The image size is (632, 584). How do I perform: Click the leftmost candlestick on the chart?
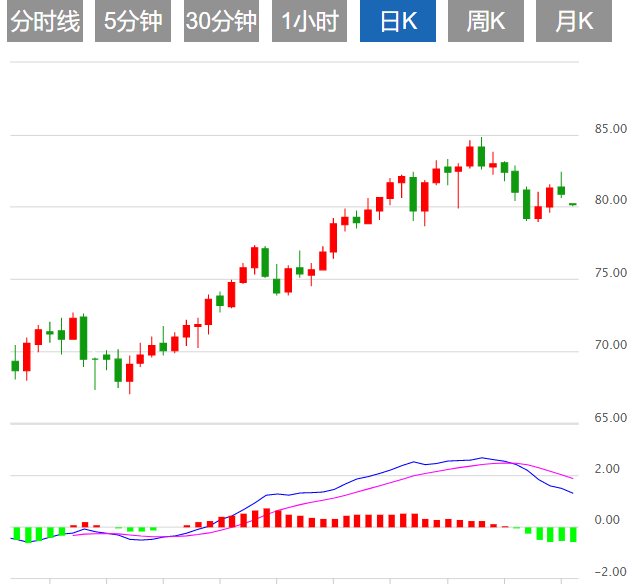(15, 365)
